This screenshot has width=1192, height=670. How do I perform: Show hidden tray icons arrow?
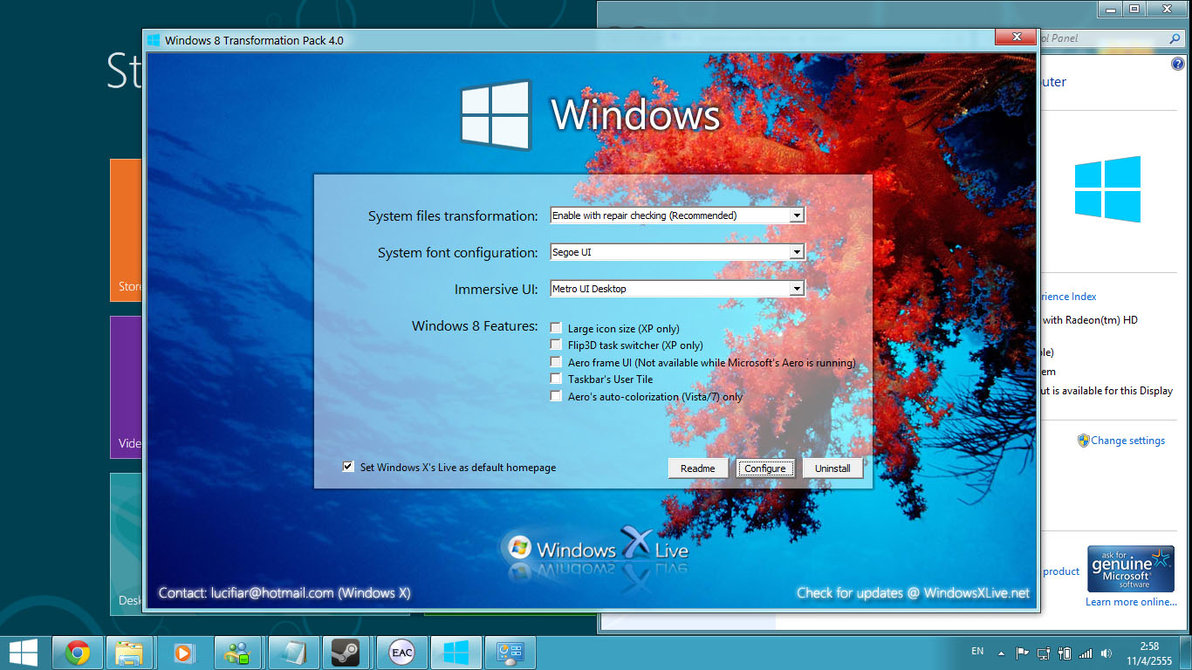(x=1001, y=653)
